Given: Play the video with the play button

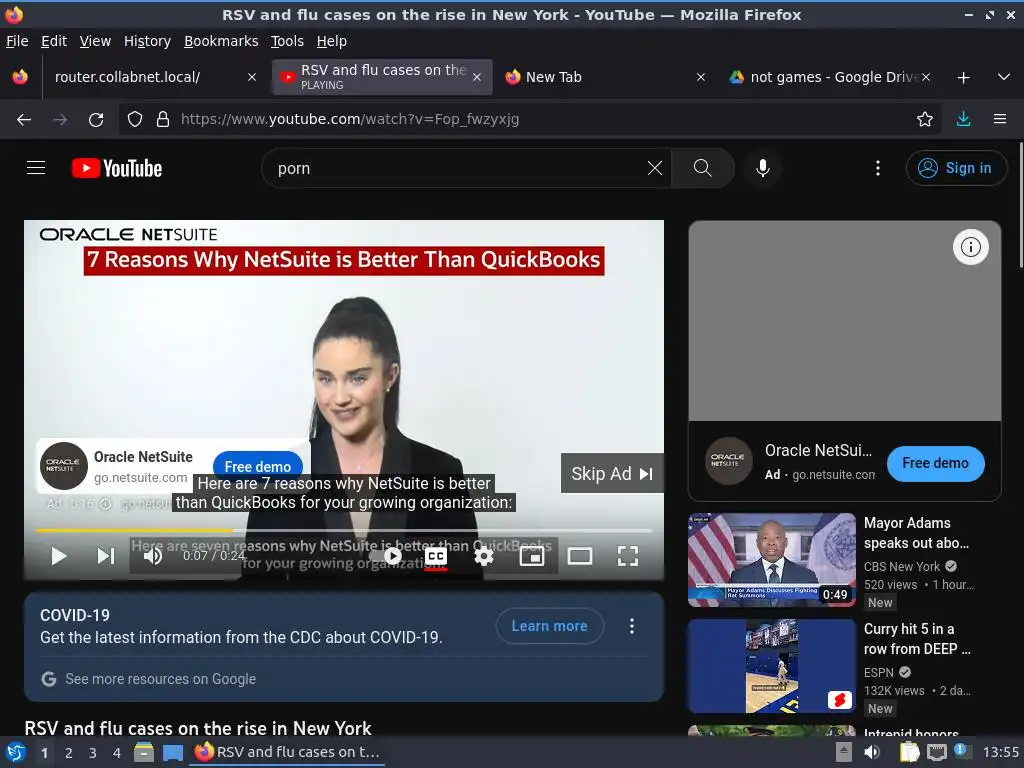Looking at the screenshot, I should [59, 556].
